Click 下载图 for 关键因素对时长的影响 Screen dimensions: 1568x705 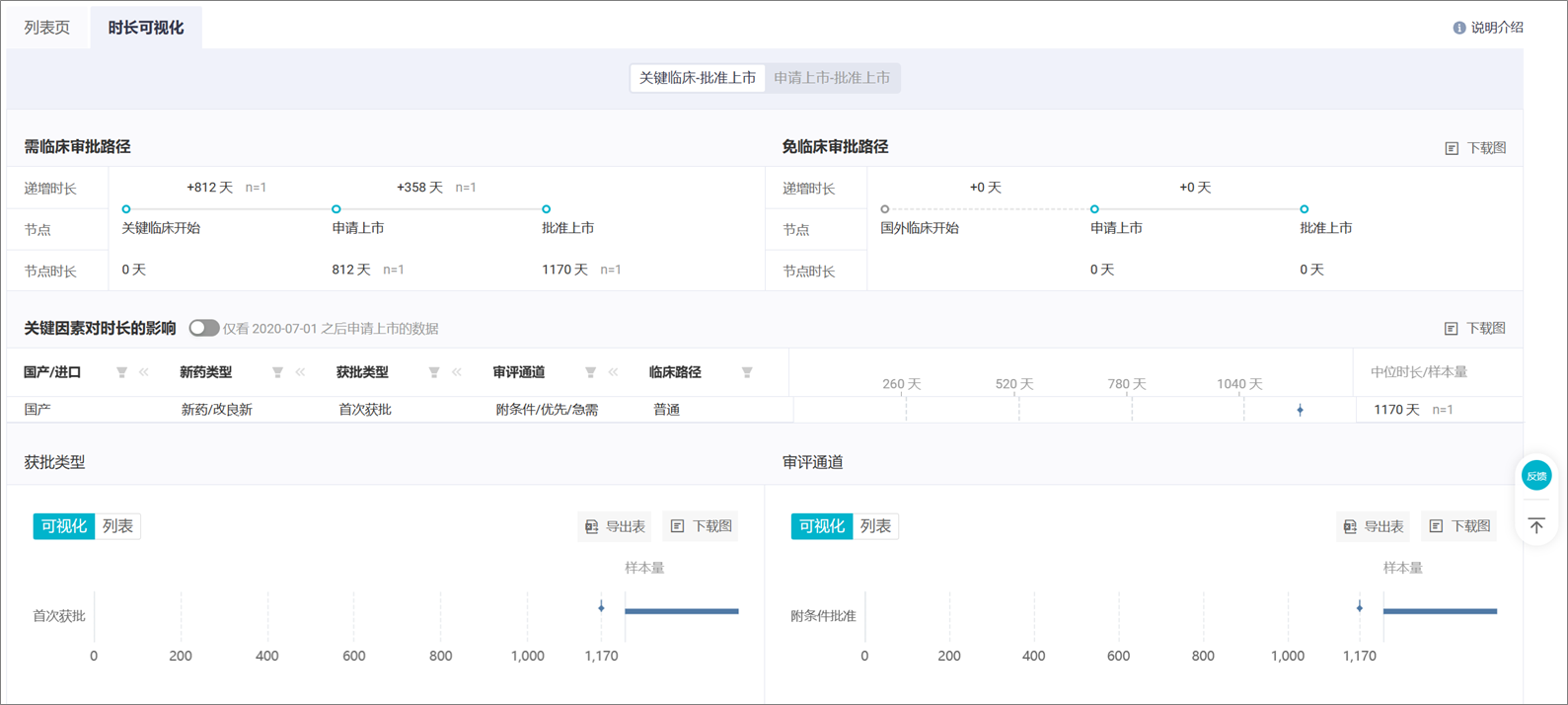pyautogui.click(x=1475, y=328)
